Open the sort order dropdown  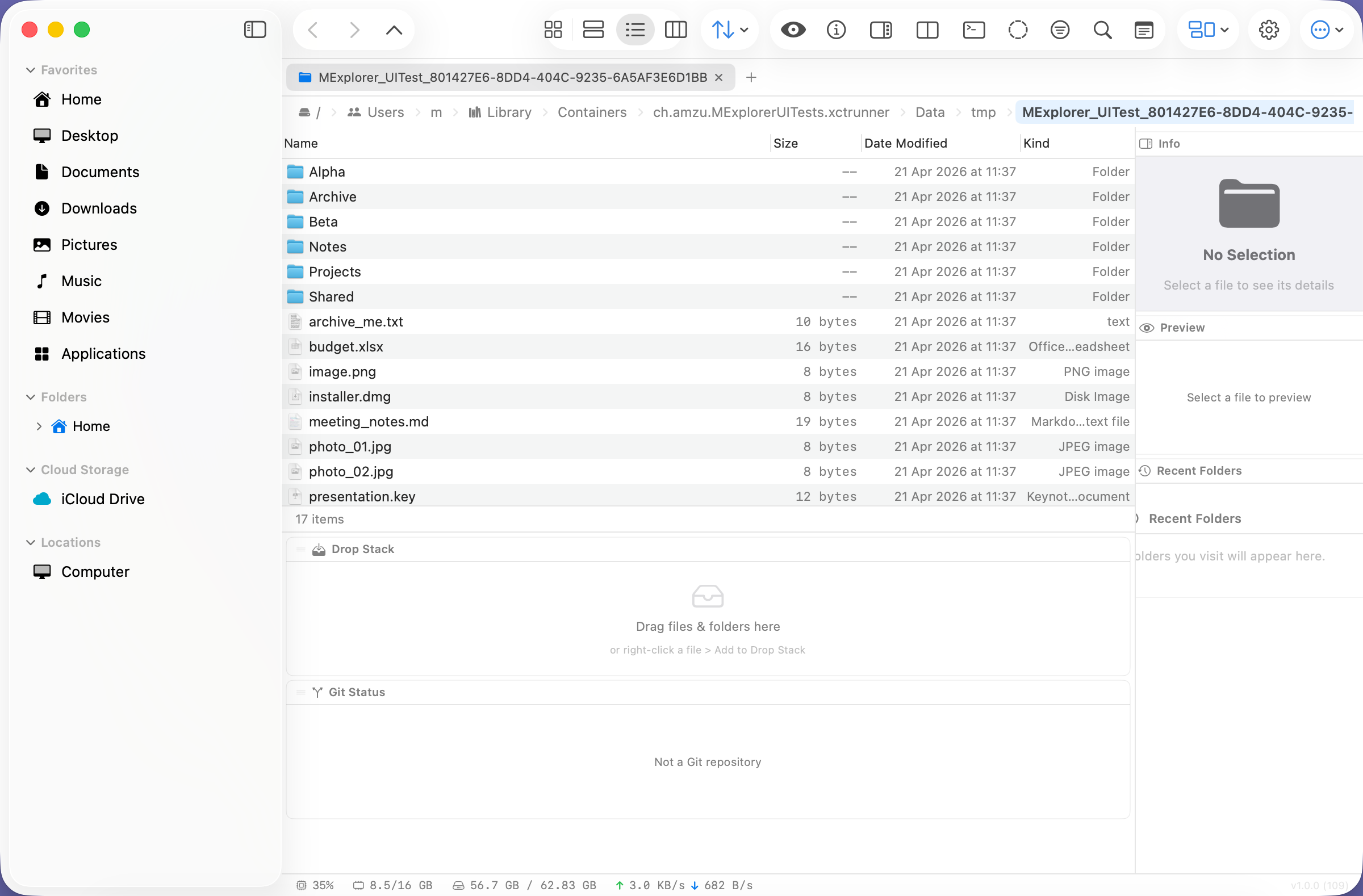[730, 30]
